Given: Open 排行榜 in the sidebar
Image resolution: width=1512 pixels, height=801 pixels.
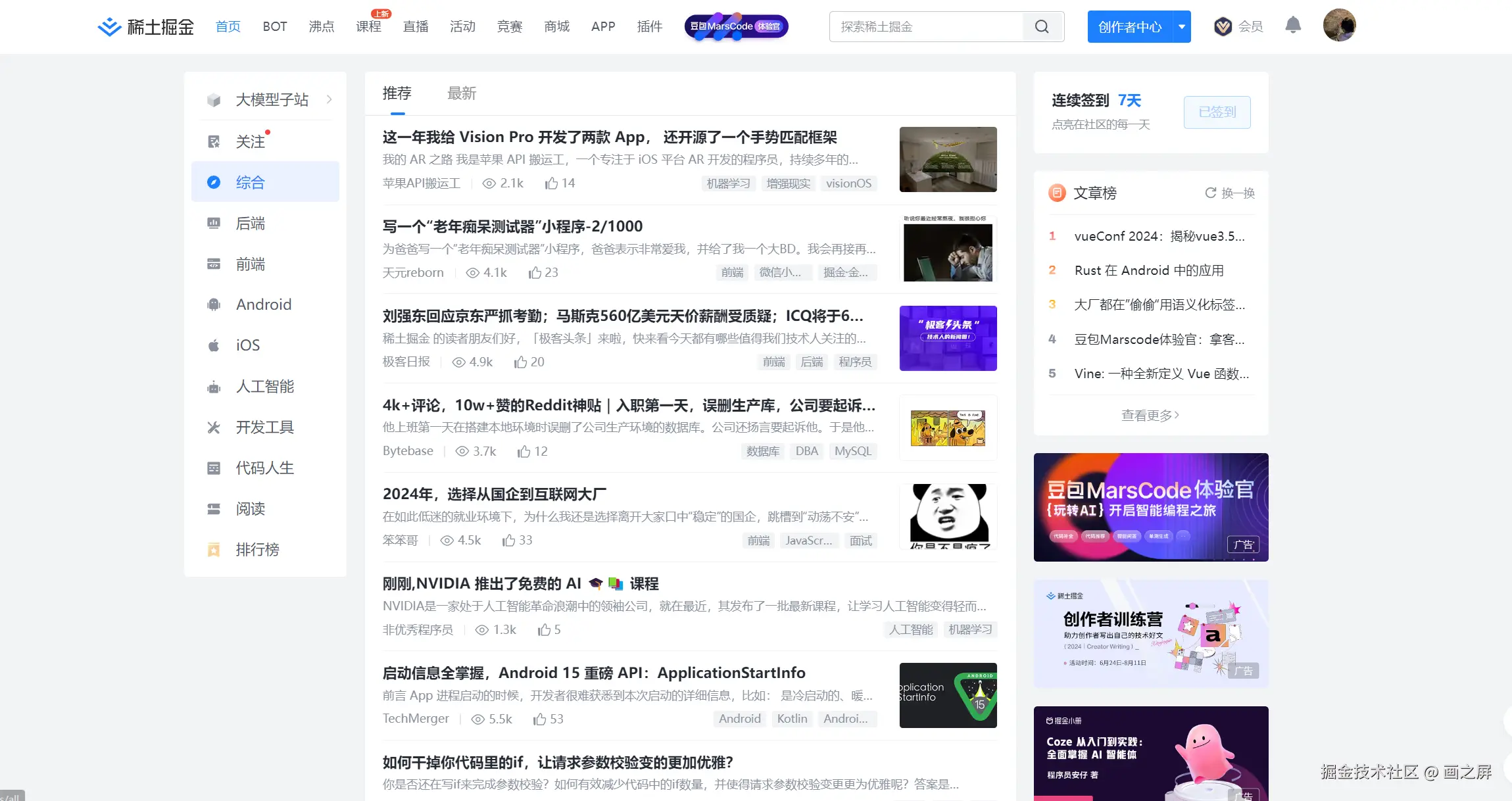Looking at the screenshot, I should tap(257, 550).
